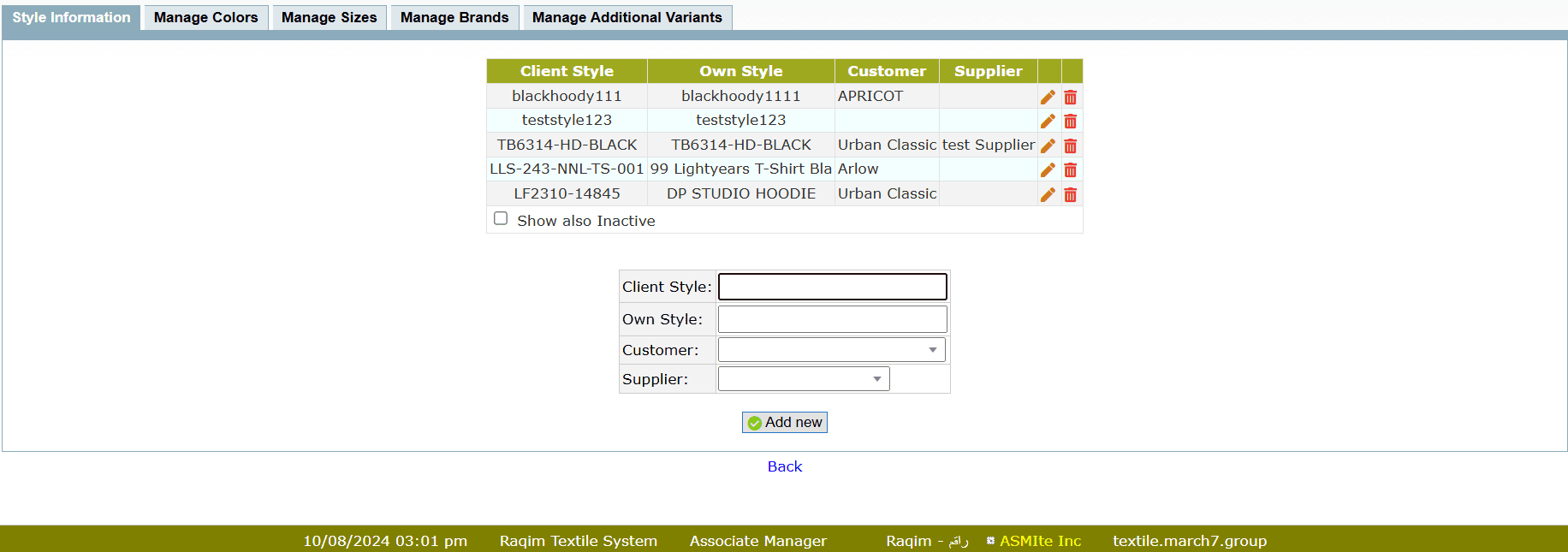The image size is (1568, 552).
Task: Open the Manage Sizes tab
Action: tap(329, 17)
